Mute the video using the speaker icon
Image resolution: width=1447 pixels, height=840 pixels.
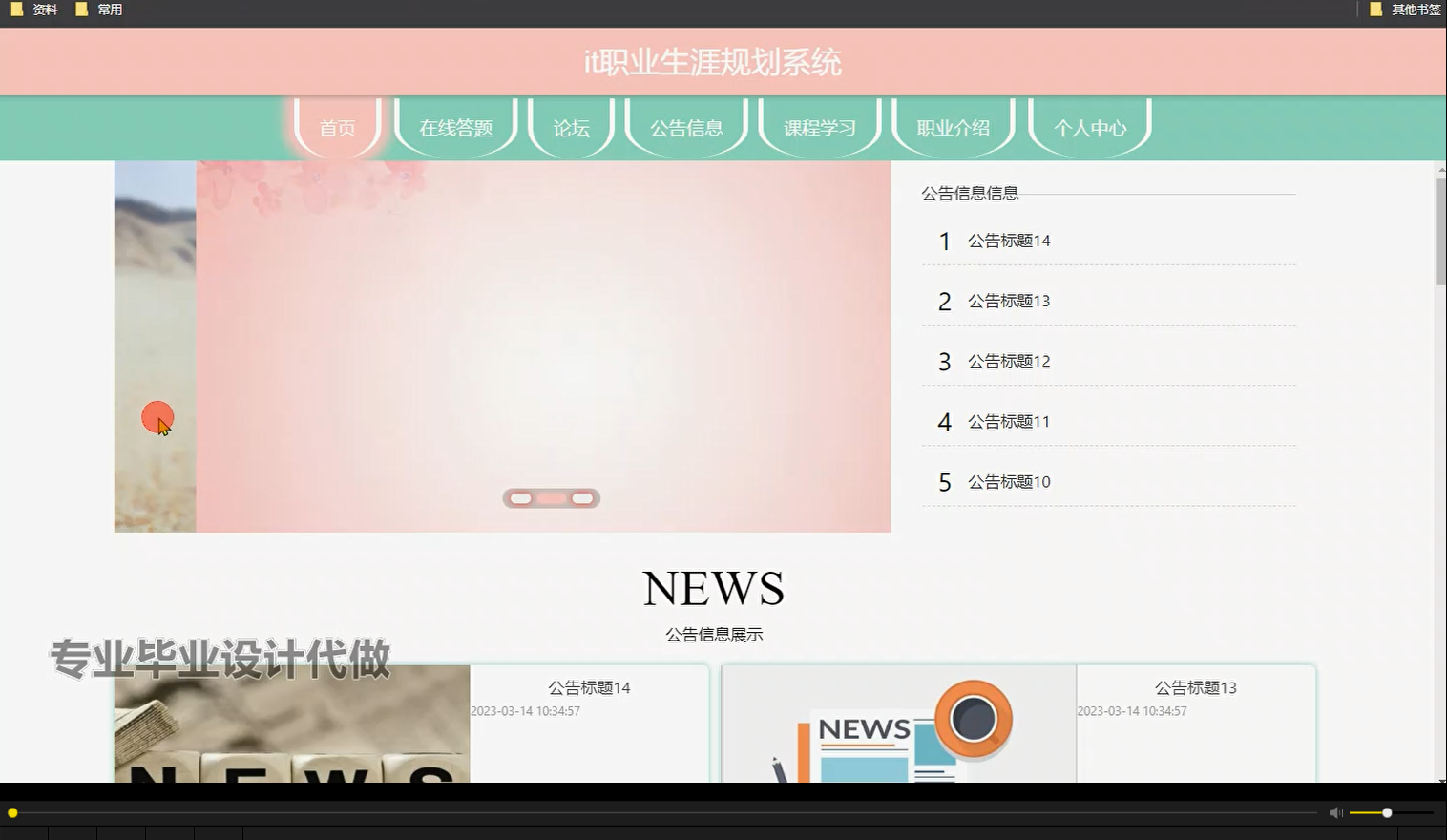coord(1335,812)
